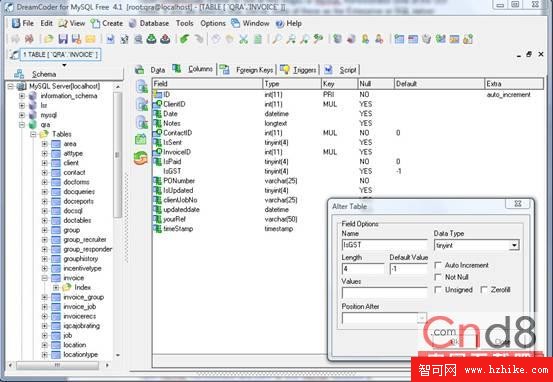
Task: Click the top add-field icon beside columns list
Action: [x=141, y=86]
